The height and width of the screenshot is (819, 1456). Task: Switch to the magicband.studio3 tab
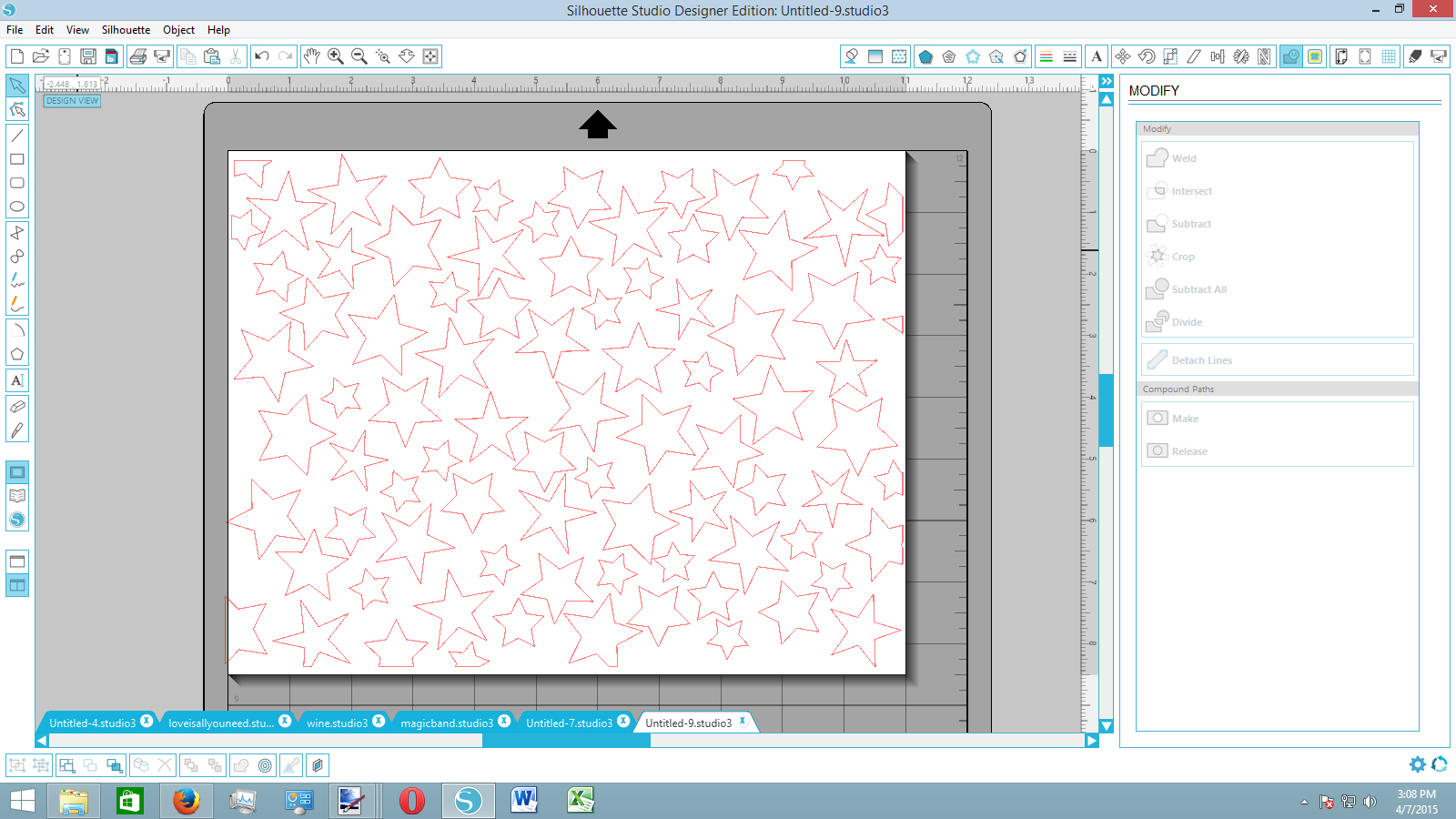447,723
